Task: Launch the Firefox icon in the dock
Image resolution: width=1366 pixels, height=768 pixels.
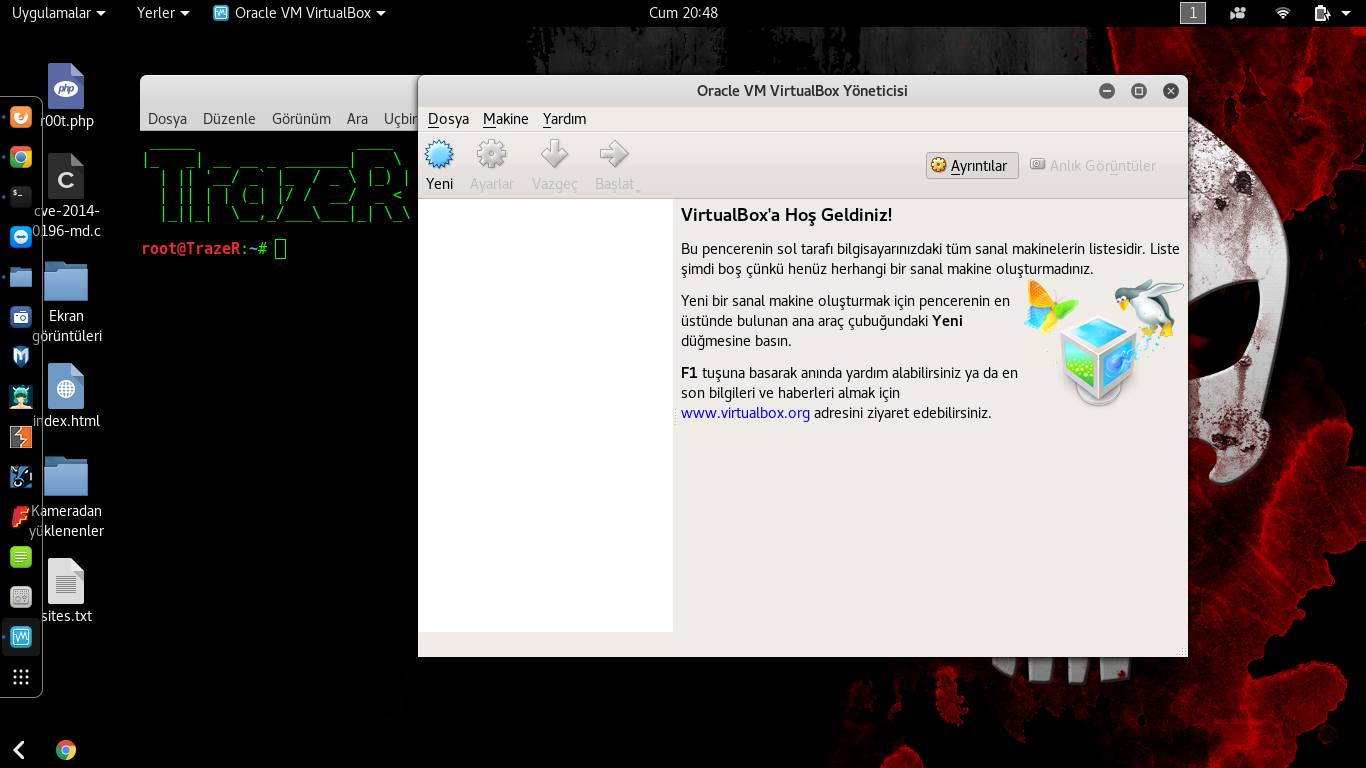Action: pos(21,117)
